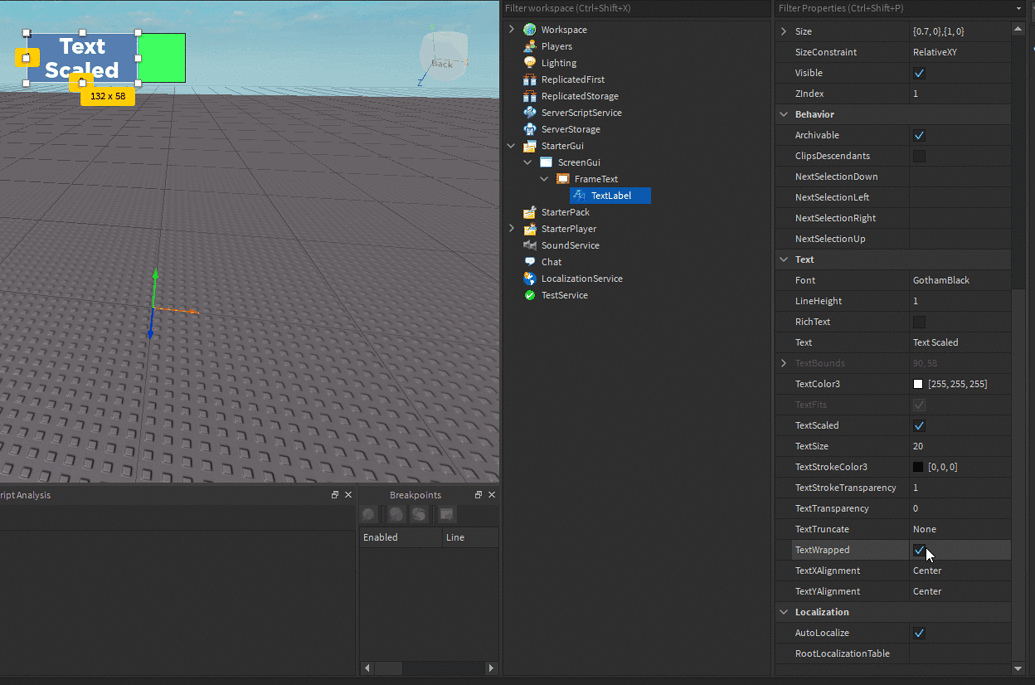Viewport: 1035px width, 685px height.
Task: Select the Workspace globe icon in Explorer
Action: [529, 30]
